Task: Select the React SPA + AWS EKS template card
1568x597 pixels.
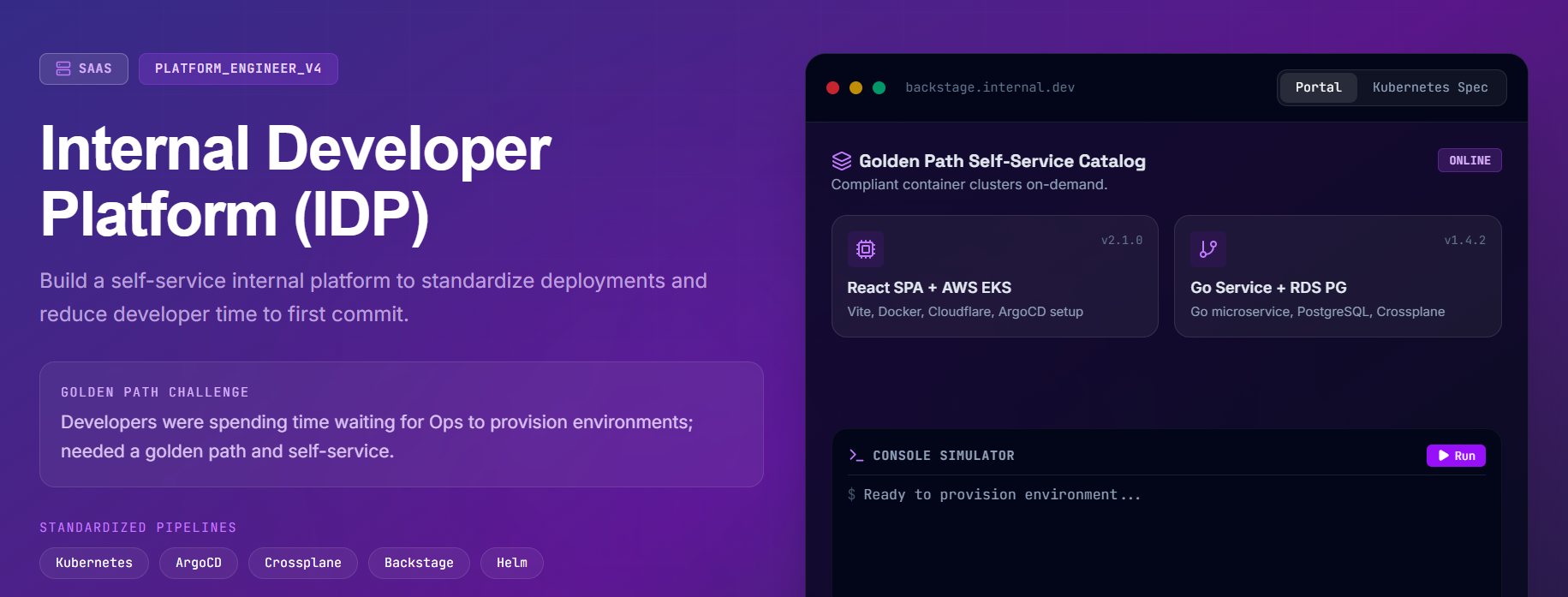Action: pos(995,276)
